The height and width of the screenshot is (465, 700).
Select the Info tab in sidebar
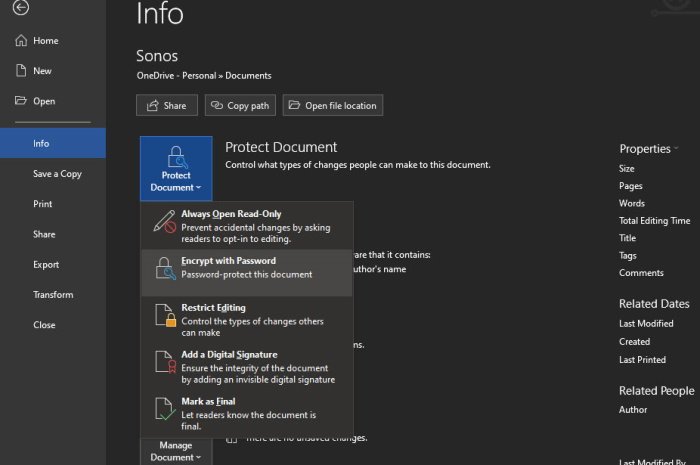pyautogui.click(x=53, y=143)
